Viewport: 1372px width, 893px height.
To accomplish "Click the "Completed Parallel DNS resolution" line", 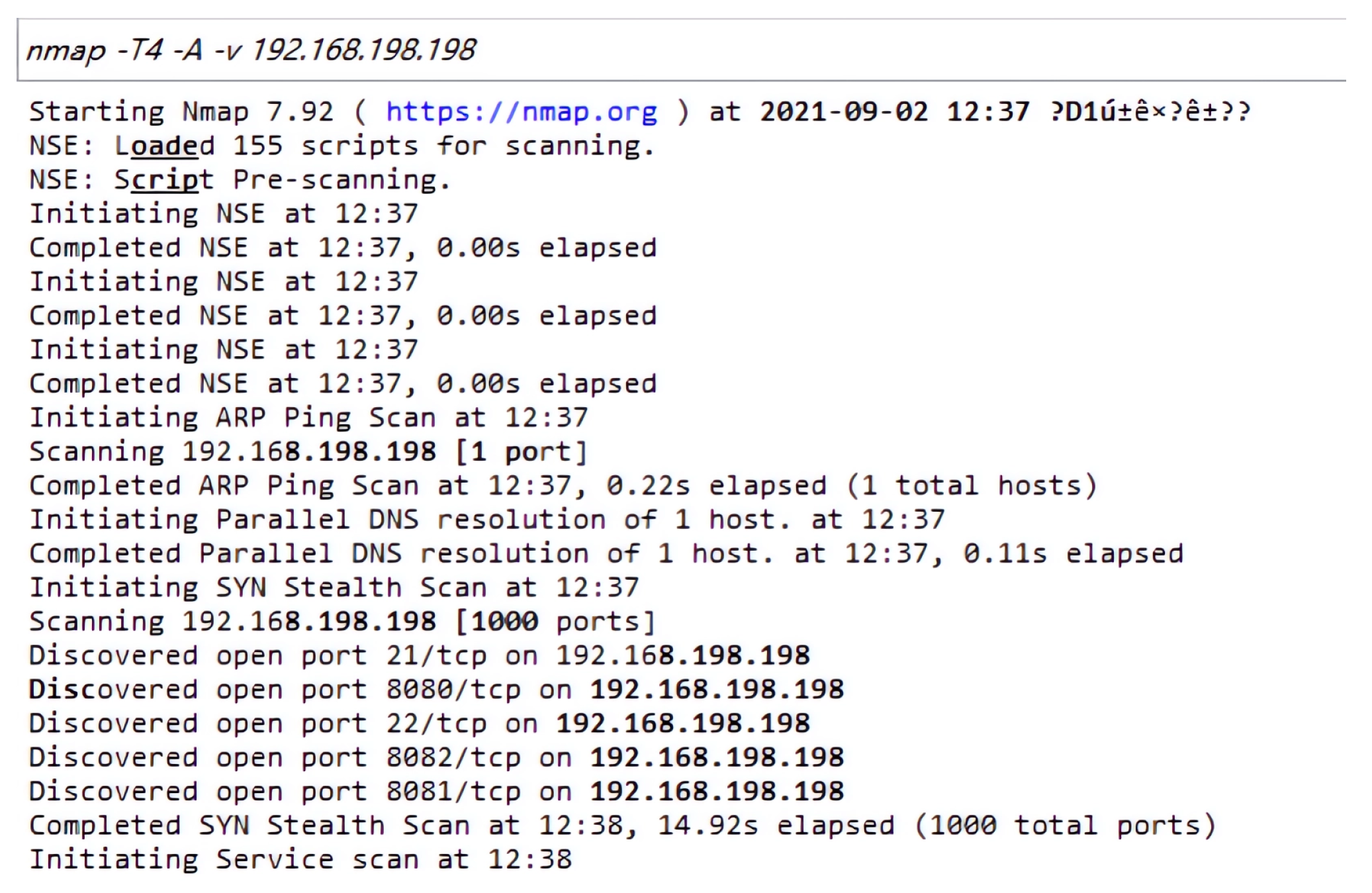I will pyautogui.click(x=606, y=554).
